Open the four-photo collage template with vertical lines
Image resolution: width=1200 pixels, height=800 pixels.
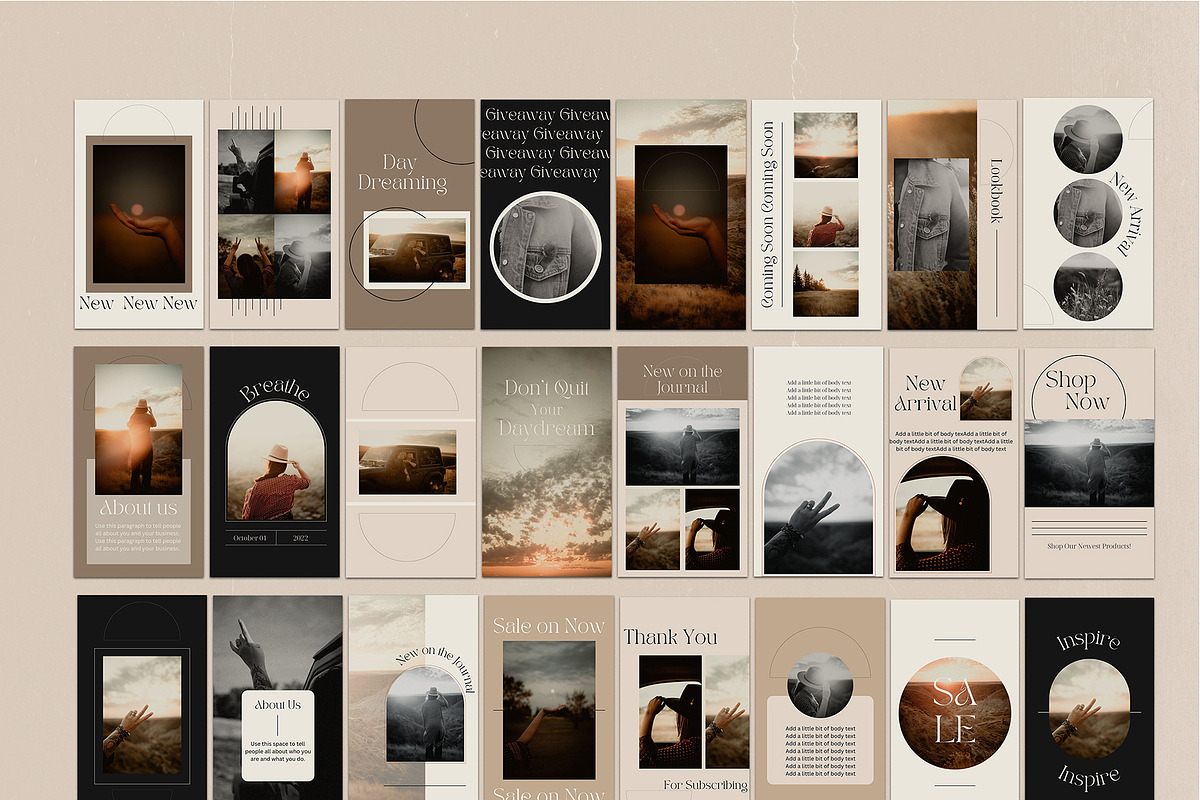275,214
